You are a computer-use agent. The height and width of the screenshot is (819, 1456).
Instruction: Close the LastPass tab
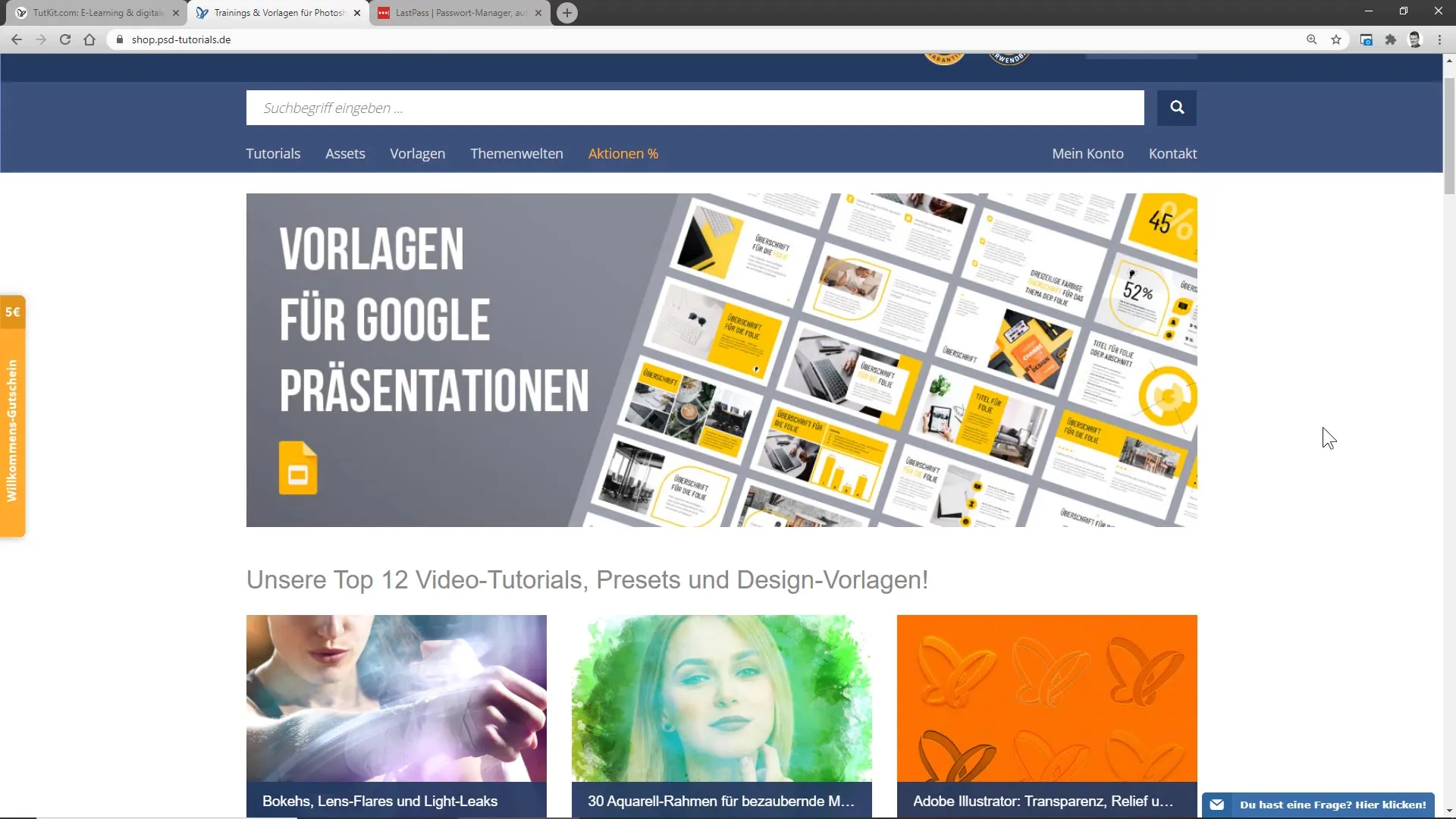(538, 13)
